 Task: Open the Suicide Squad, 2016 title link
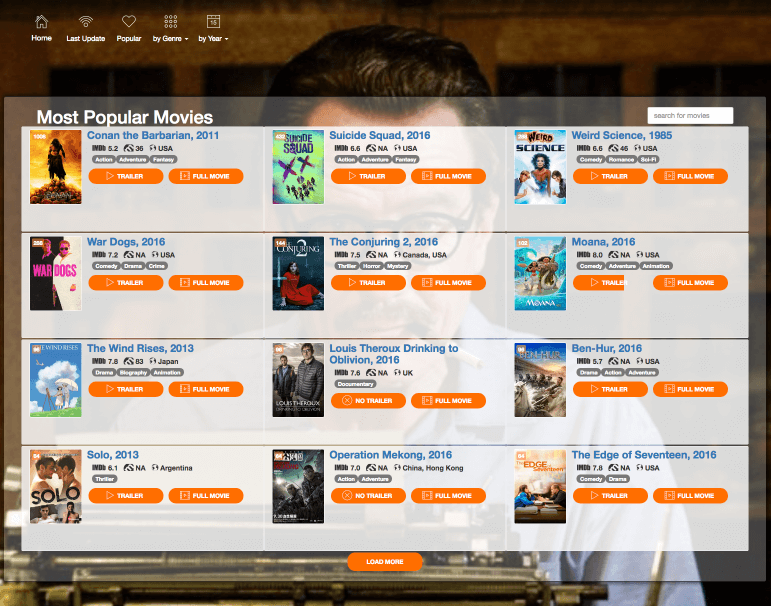click(x=380, y=135)
